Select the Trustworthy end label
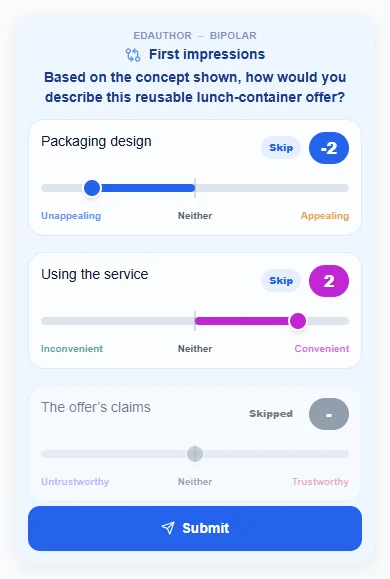Screen dimensions: 390x579 click(320, 482)
